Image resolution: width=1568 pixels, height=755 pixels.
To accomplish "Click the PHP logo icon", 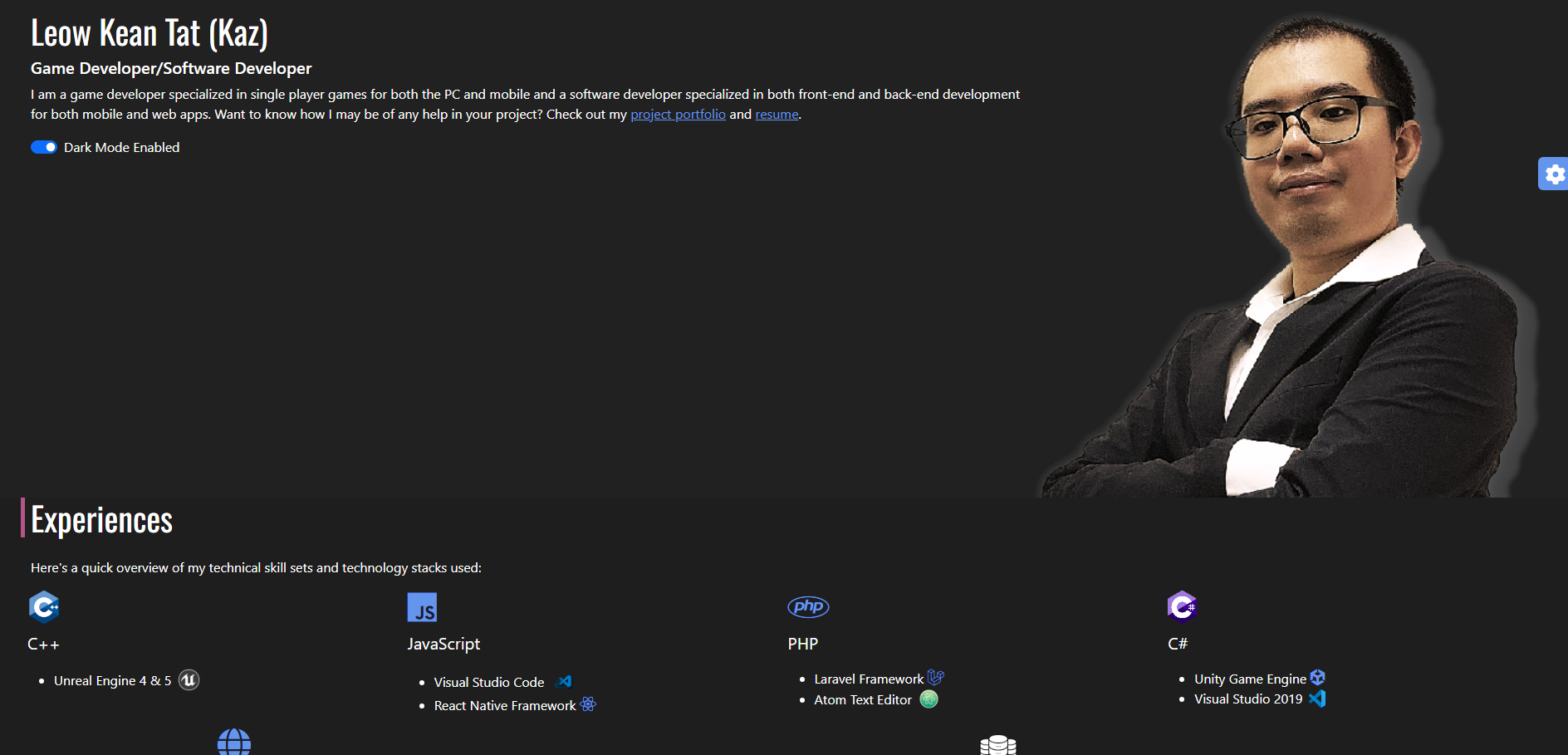I will pos(808,607).
